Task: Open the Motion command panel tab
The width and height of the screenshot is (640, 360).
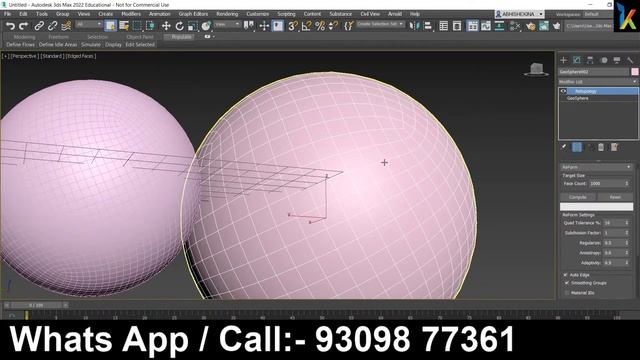Action: coord(604,60)
